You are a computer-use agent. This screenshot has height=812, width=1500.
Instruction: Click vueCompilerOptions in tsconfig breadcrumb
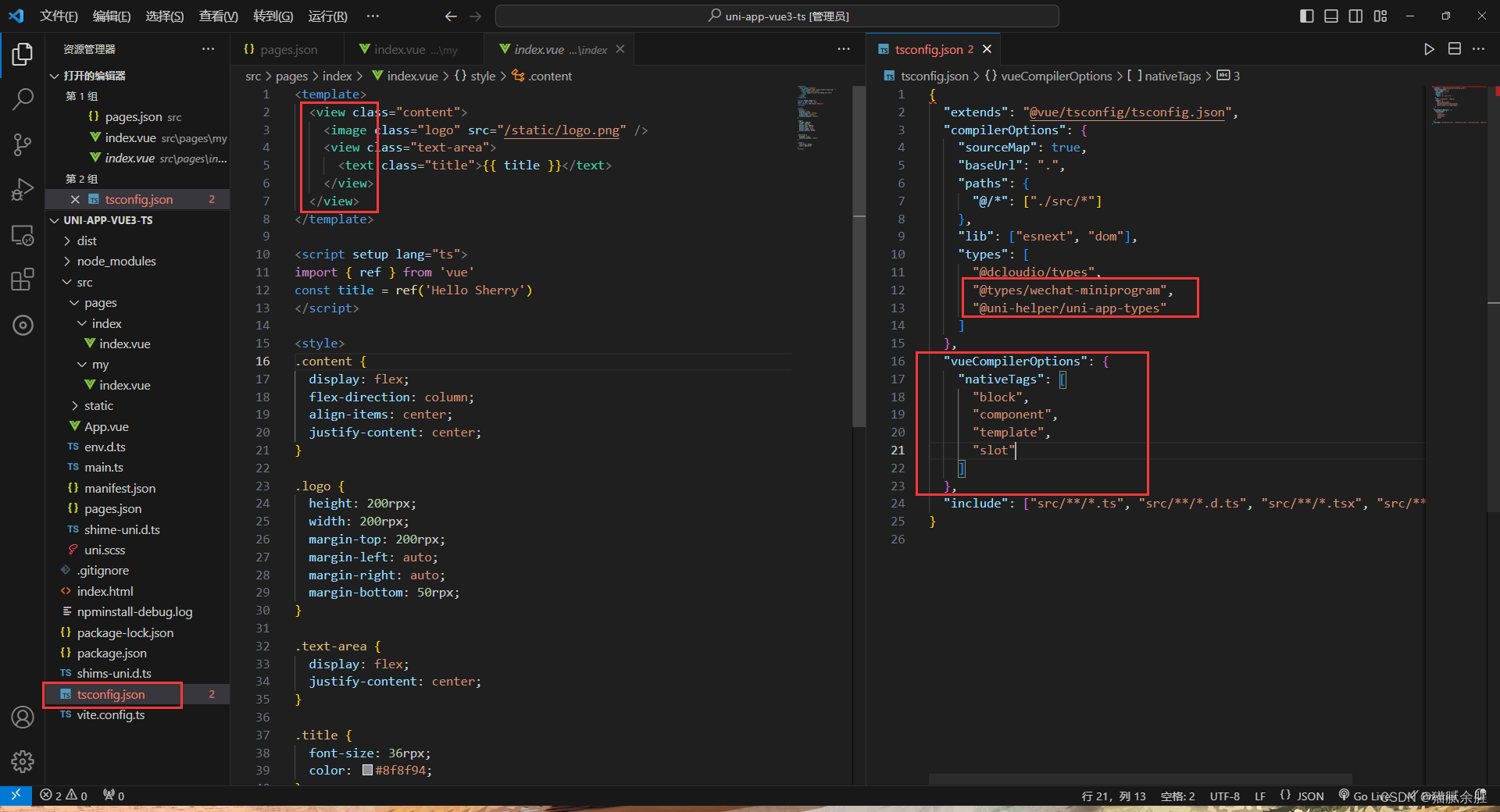click(x=1056, y=76)
